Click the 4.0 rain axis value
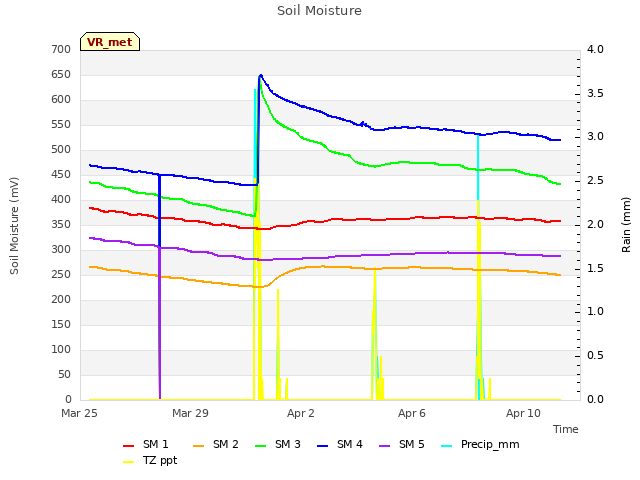 click(x=596, y=49)
